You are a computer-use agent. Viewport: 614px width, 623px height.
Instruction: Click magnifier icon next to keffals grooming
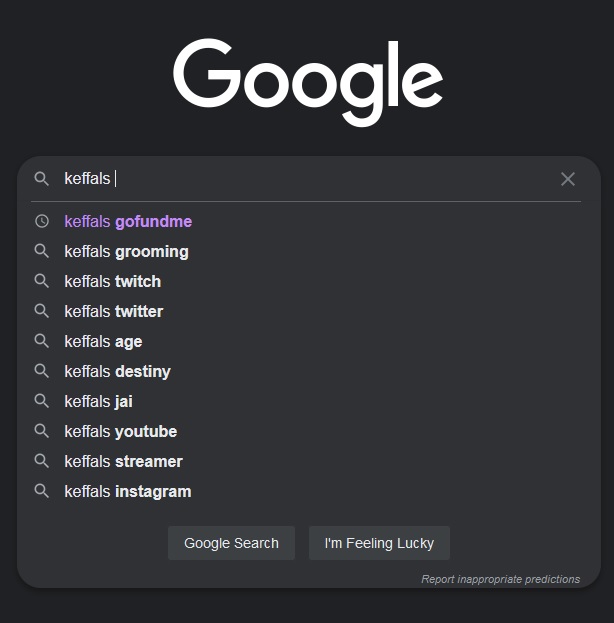(x=41, y=251)
